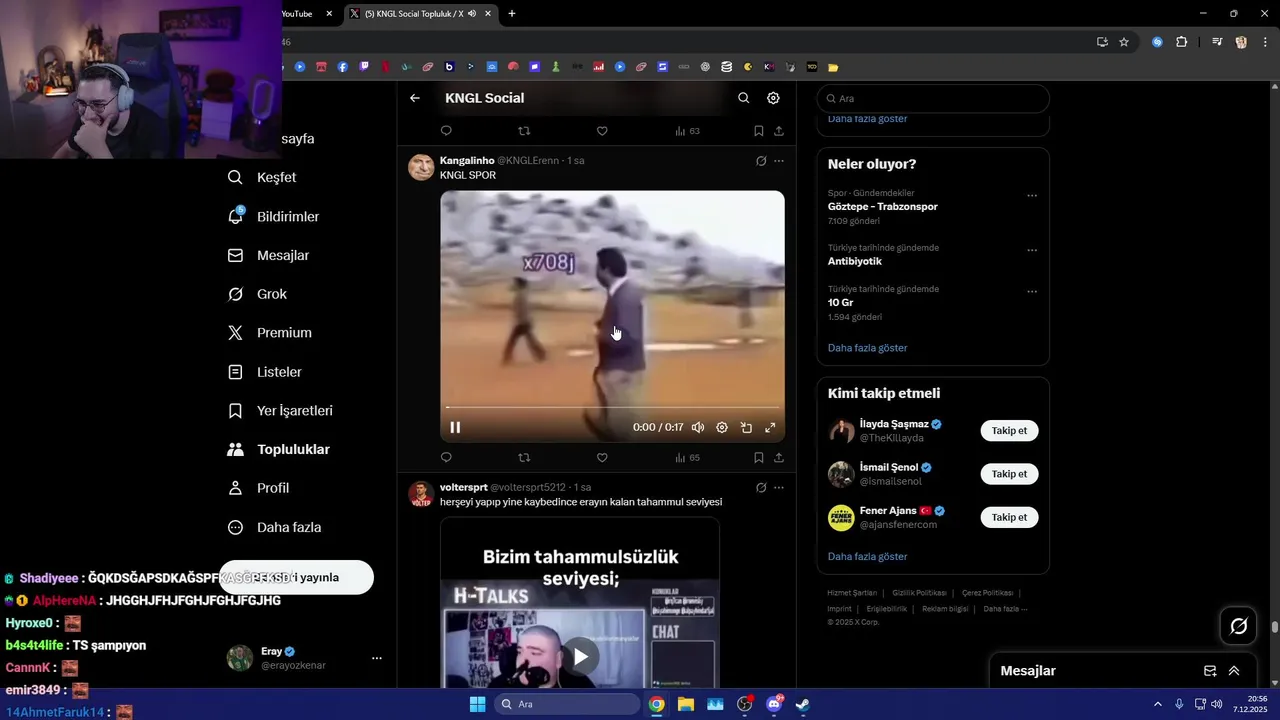Pause the KNGL SPOR video

(455, 427)
